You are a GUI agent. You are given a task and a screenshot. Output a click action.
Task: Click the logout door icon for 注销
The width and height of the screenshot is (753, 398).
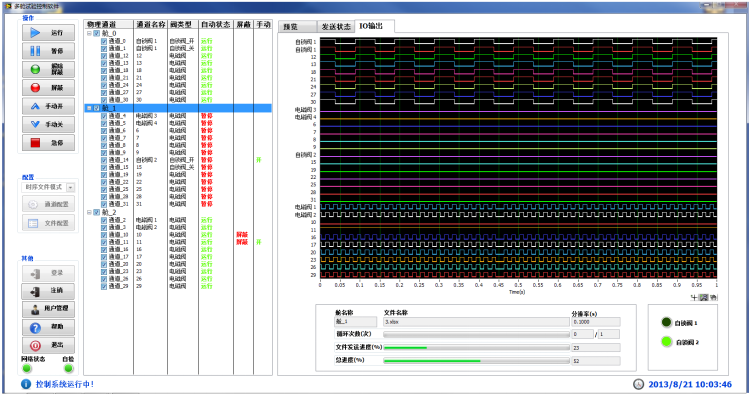35,291
